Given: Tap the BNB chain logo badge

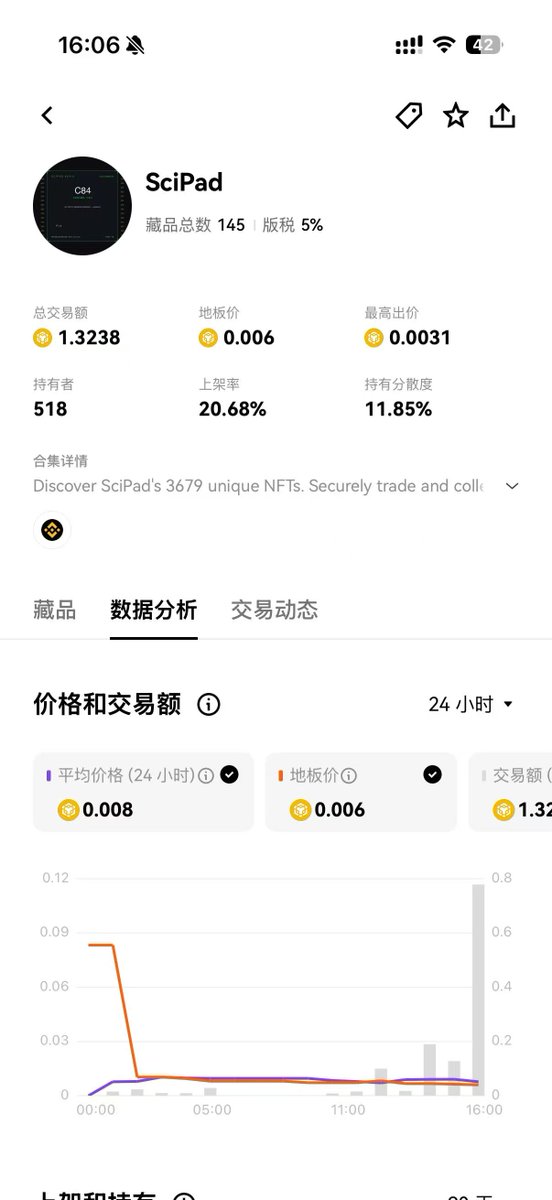Looking at the screenshot, I should point(52,530).
